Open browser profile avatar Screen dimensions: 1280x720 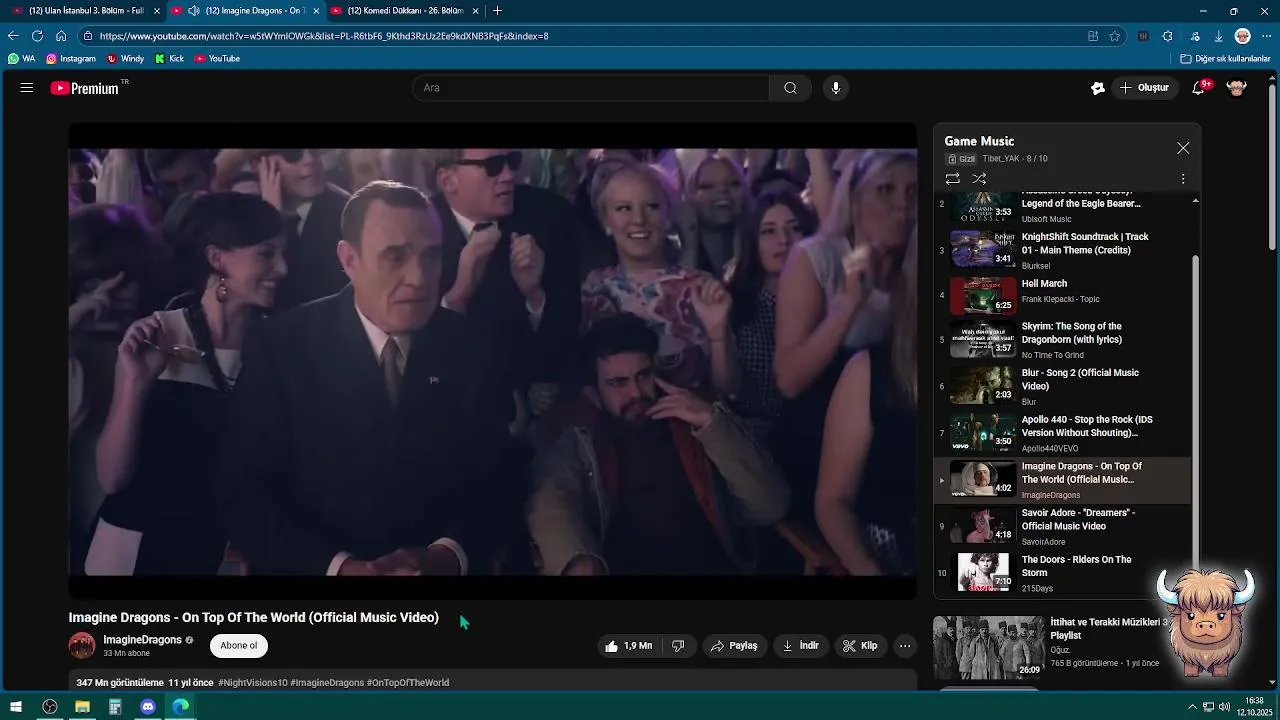click(1243, 36)
